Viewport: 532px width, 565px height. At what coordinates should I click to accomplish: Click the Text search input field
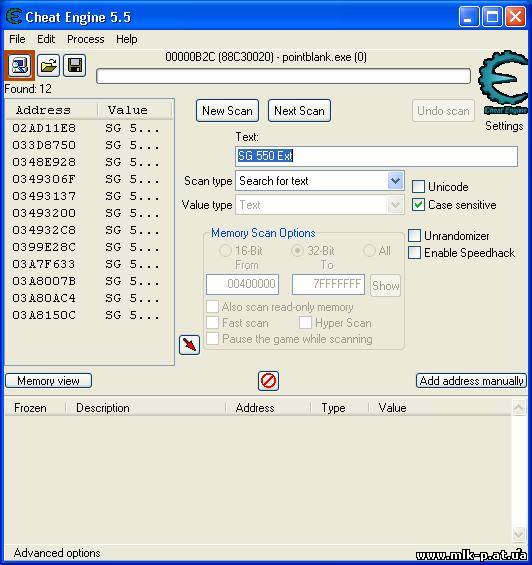click(x=376, y=156)
